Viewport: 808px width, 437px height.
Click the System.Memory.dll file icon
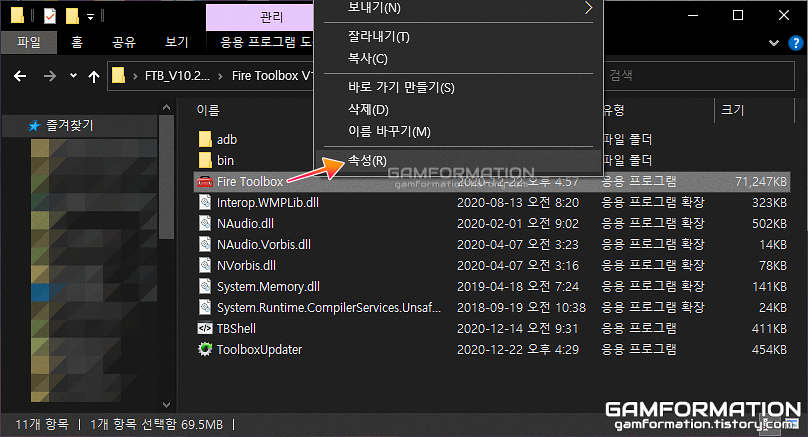click(205, 287)
